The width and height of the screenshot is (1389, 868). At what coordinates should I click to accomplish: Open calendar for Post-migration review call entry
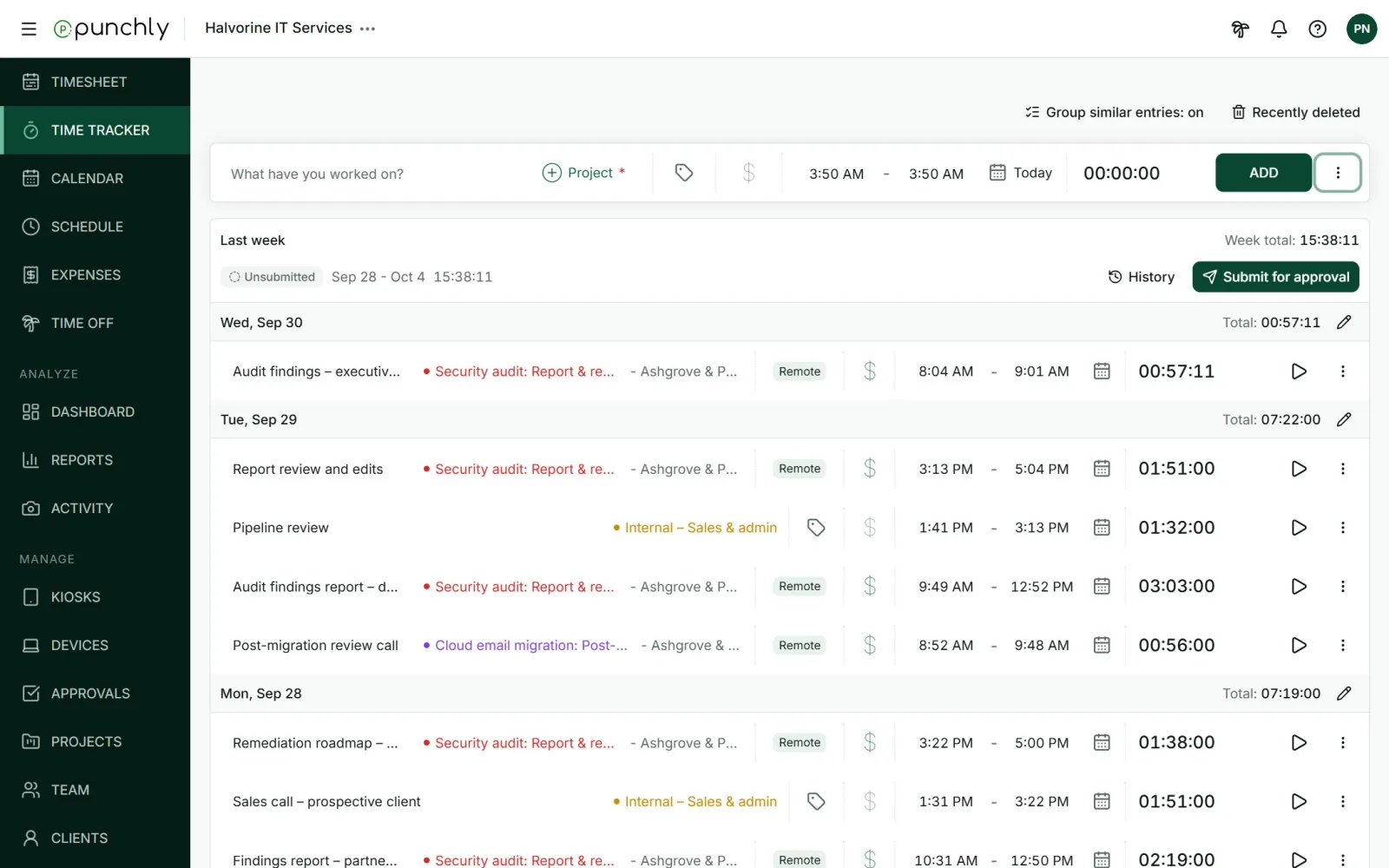pyautogui.click(x=1102, y=646)
